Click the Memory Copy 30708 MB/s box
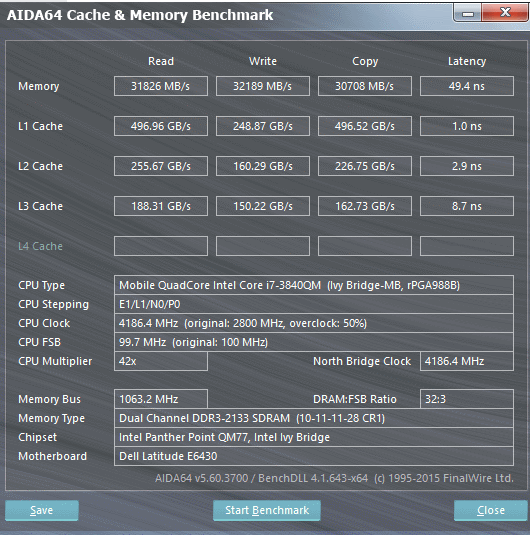This screenshot has height=535, width=530. coord(365,86)
